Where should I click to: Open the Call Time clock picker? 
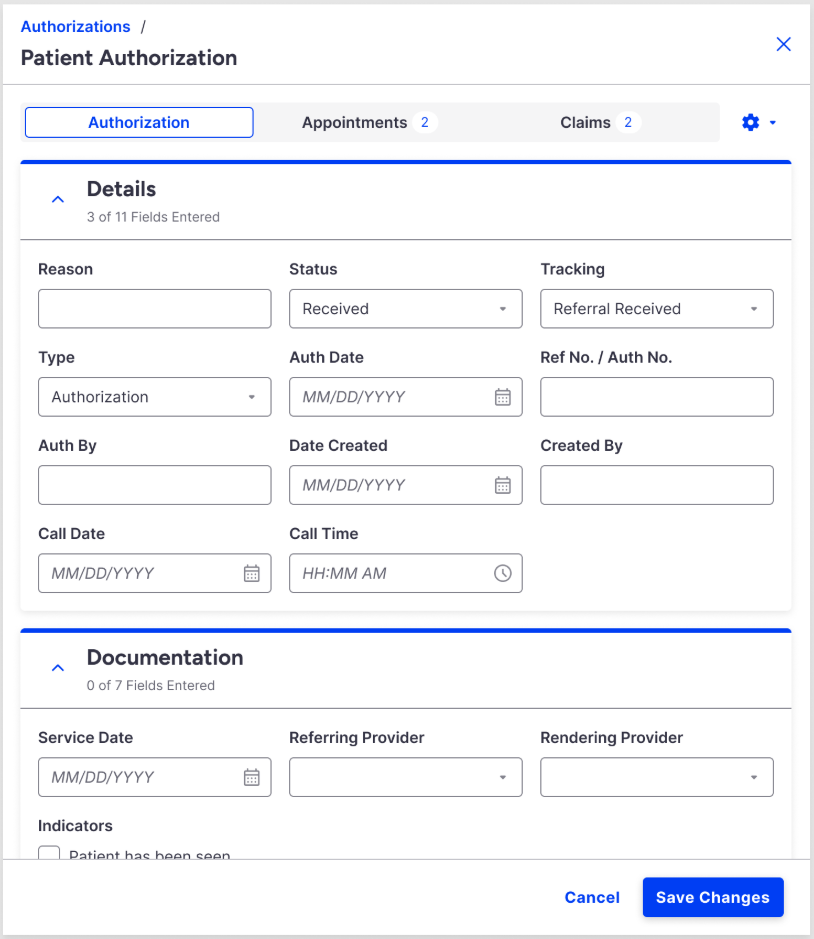(503, 573)
